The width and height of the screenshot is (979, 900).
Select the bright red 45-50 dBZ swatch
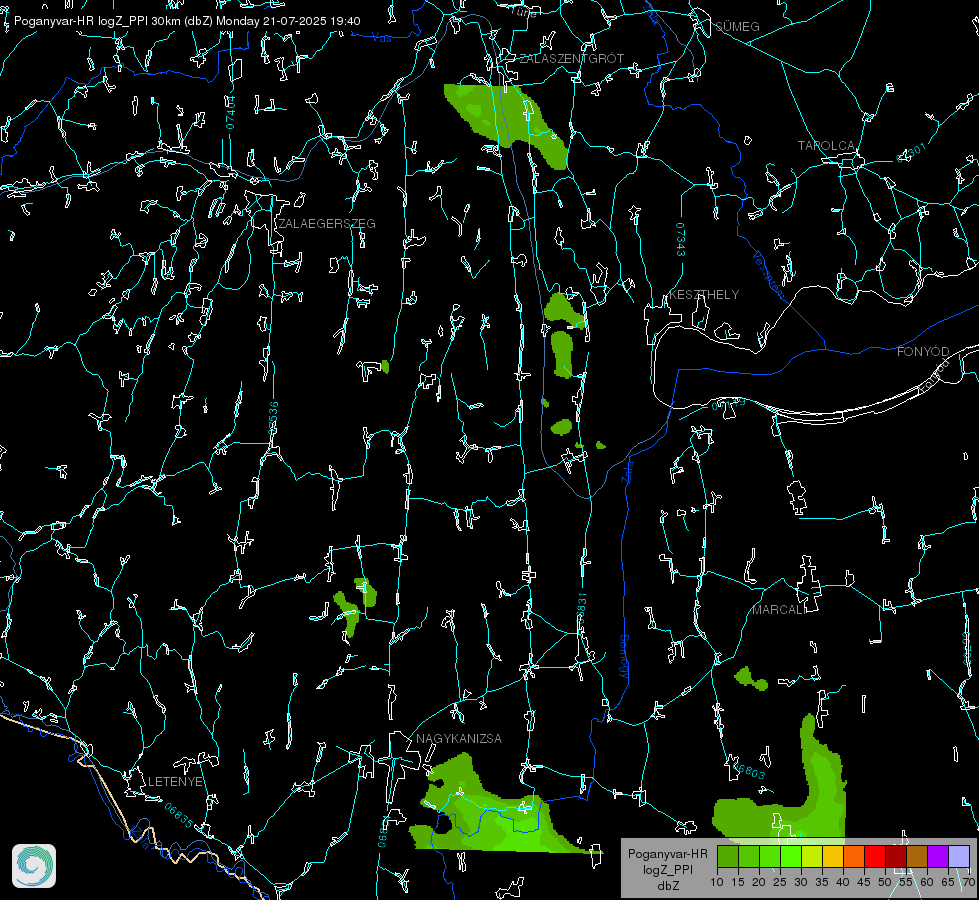[875, 856]
